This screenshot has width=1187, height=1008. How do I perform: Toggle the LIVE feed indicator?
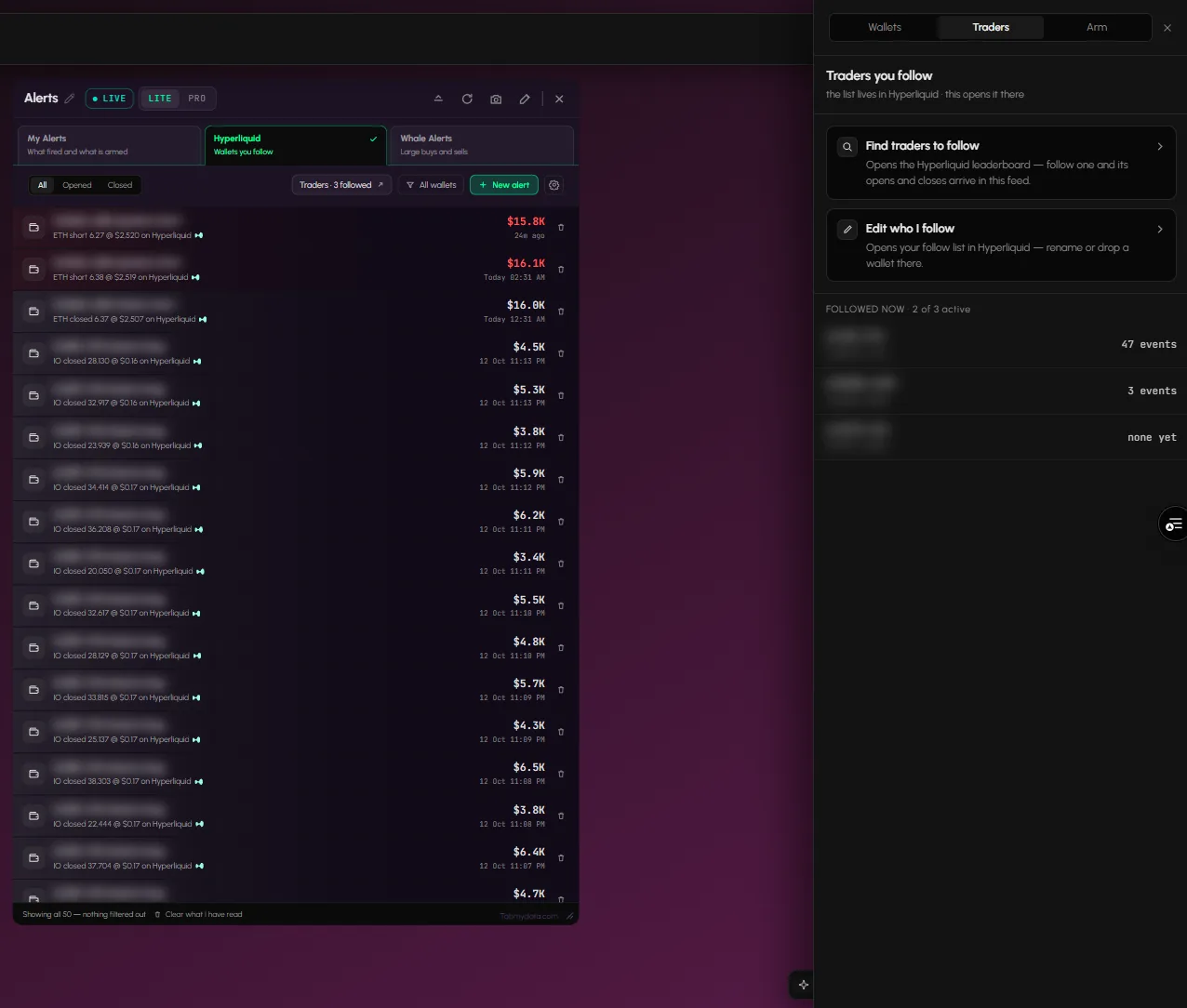point(109,99)
